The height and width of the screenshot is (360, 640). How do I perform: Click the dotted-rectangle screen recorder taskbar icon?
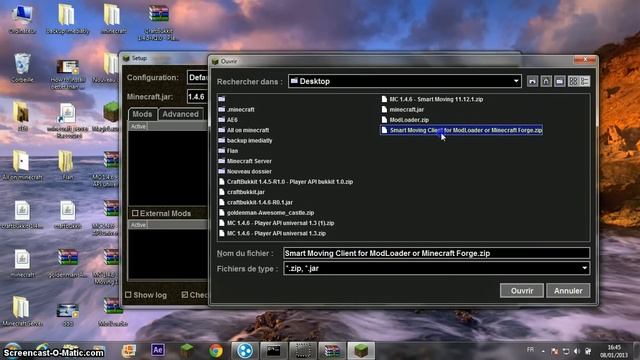[x=302, y=350]
